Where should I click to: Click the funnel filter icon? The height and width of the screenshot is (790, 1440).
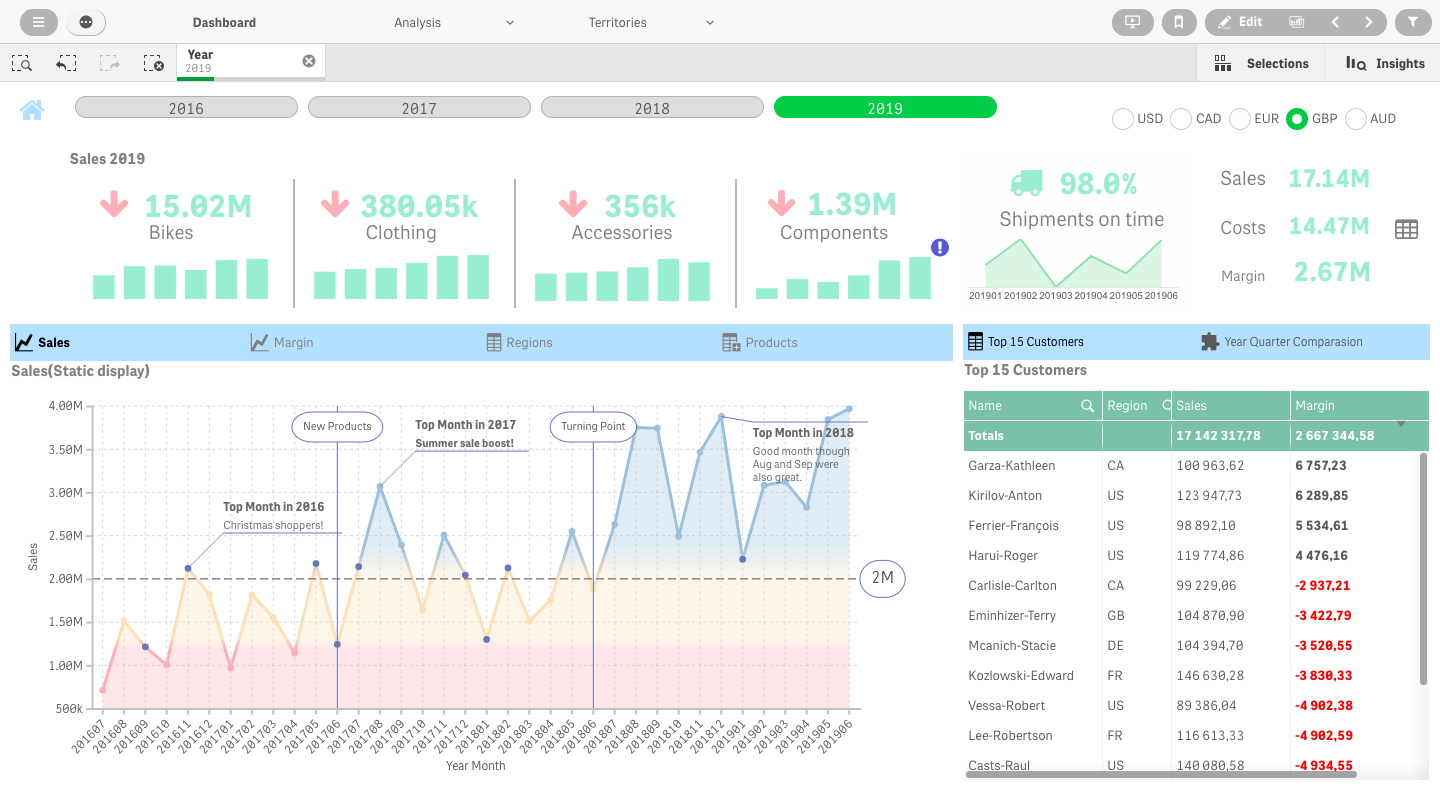[x=1412, y=22]
